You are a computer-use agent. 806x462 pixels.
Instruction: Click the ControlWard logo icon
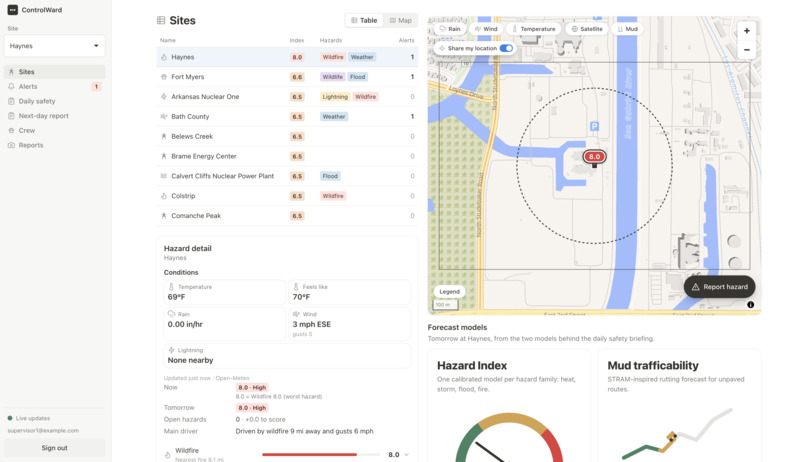12,10
